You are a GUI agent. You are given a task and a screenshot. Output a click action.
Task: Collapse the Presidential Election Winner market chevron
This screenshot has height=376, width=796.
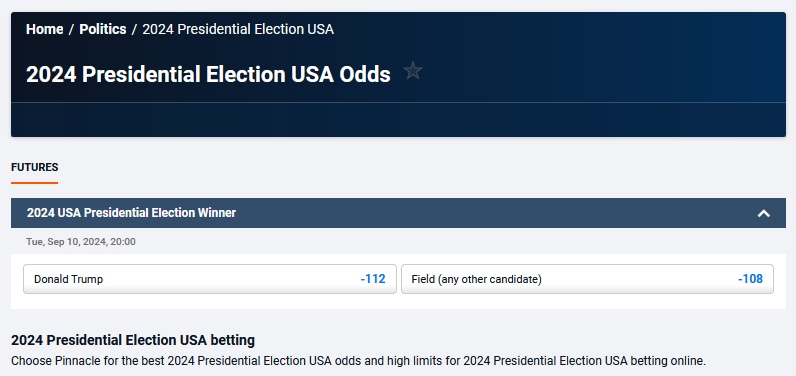pos(764,214)
